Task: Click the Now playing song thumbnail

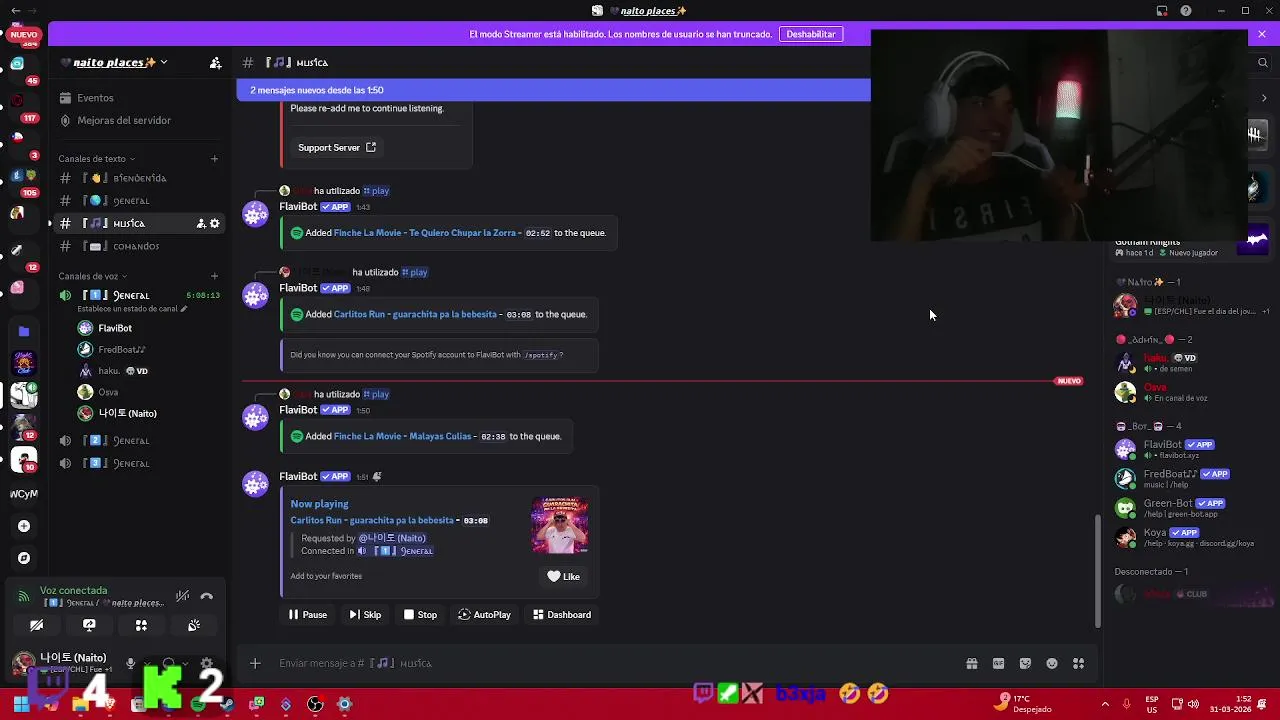Action: coord(560,525)
